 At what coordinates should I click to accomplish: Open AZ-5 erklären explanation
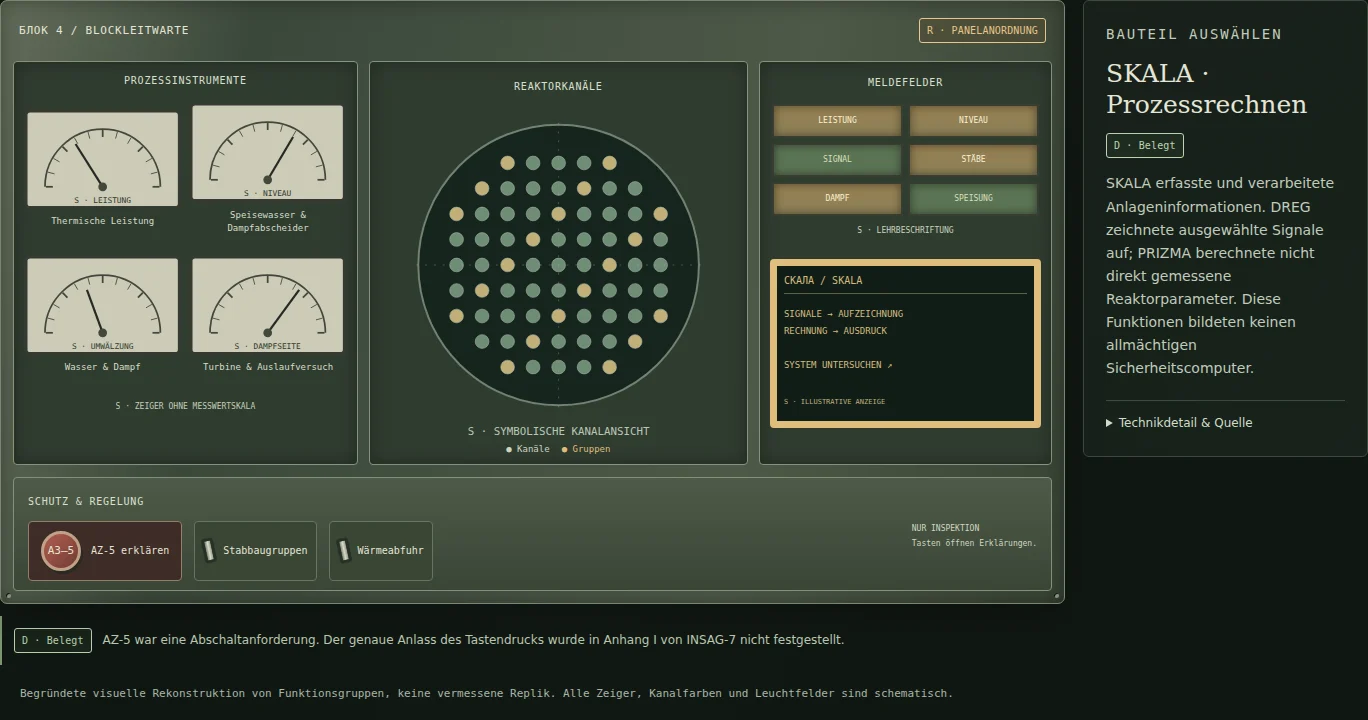pyautogui.click(x=105, y=550)
